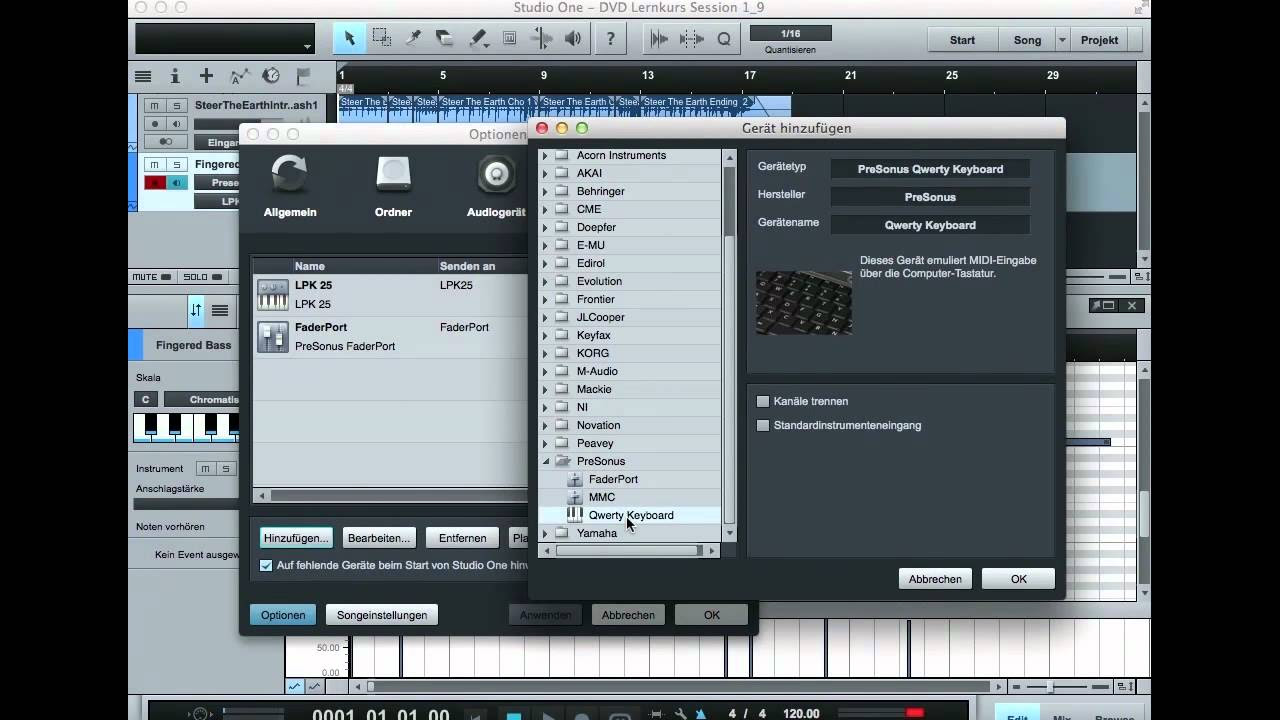Screen dimensions: 1280x720
Task: Uncheck Auf fehlende Geräte beim Start checkbox
Action: (x=266, y=565)
